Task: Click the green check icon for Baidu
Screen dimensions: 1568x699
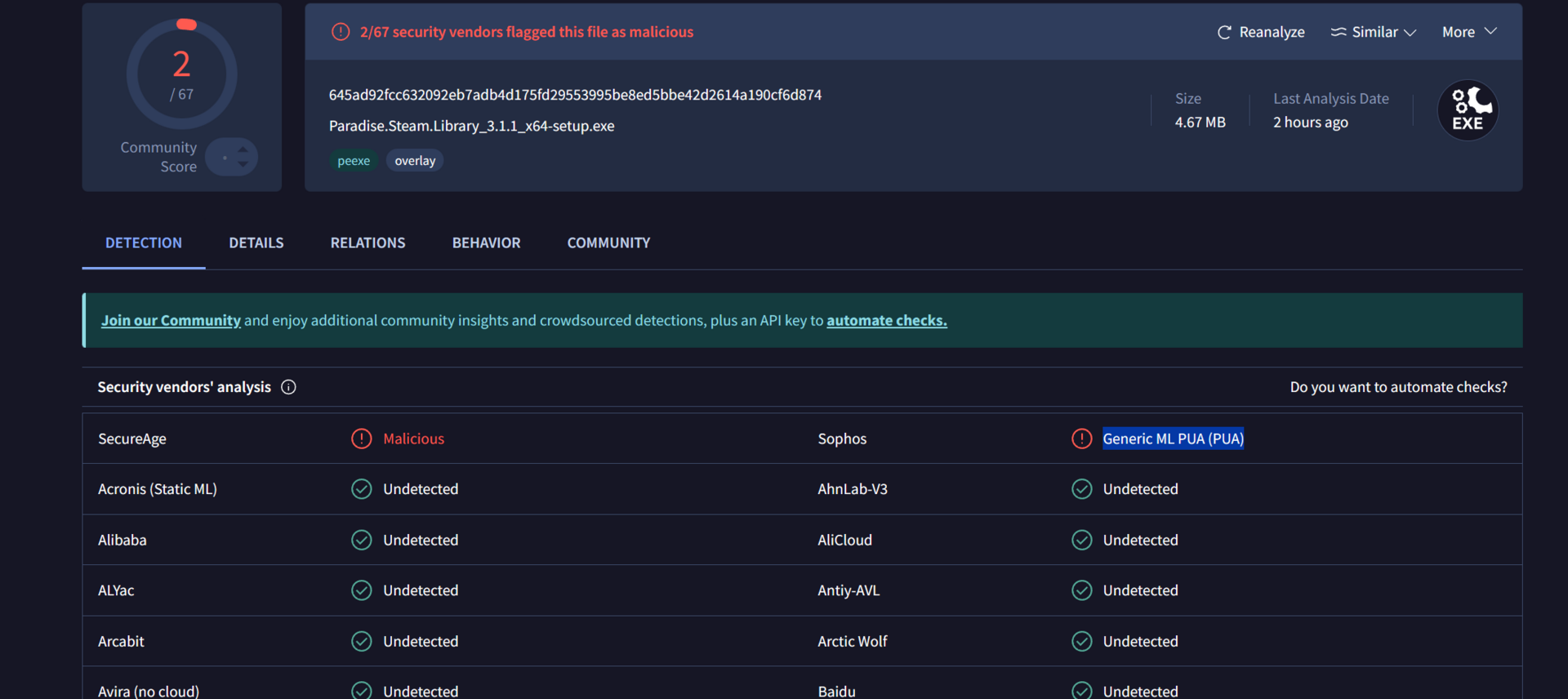Action: click(x=1081, y=691)
